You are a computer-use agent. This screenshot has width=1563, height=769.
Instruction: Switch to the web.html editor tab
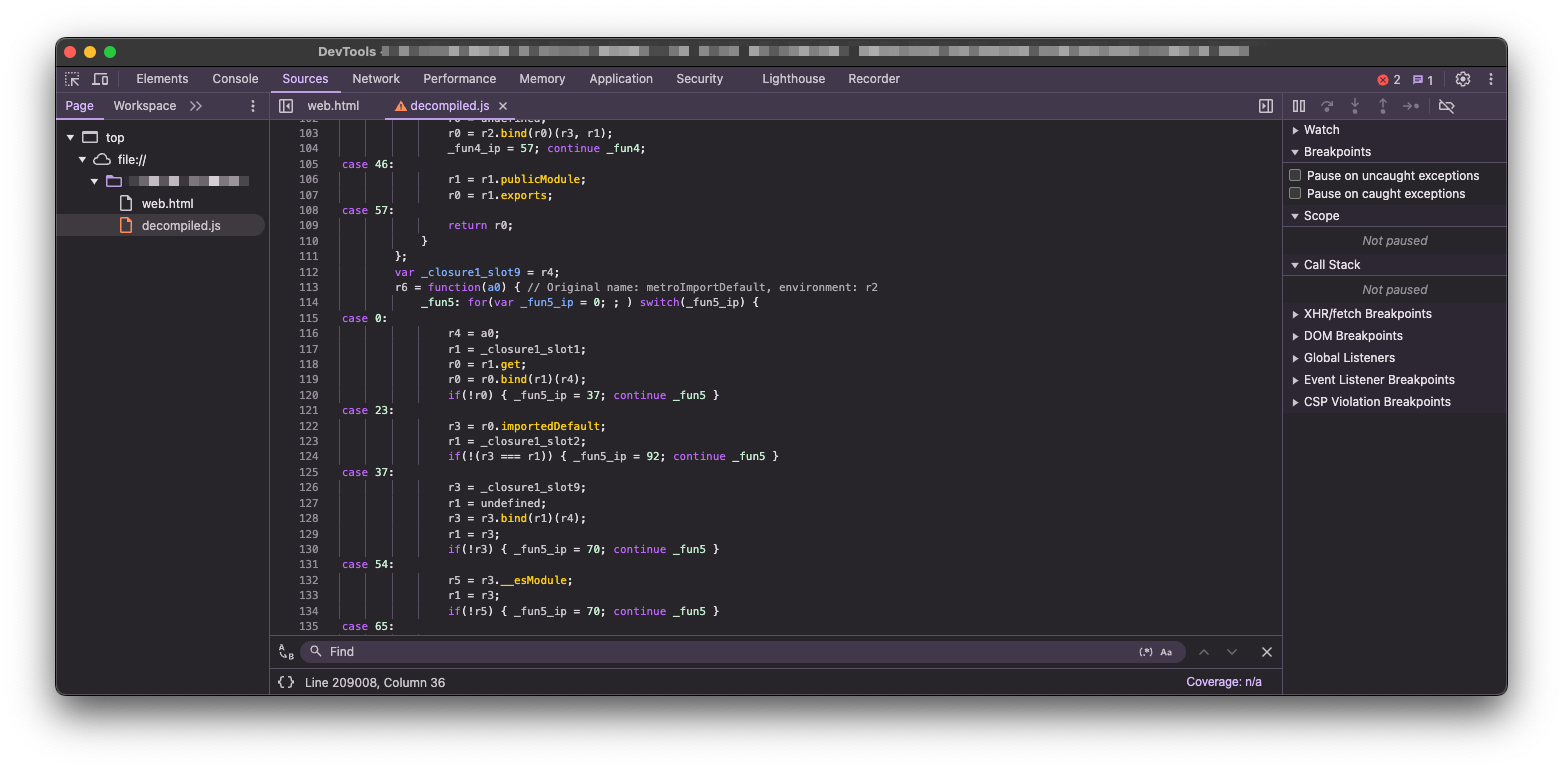333,106
